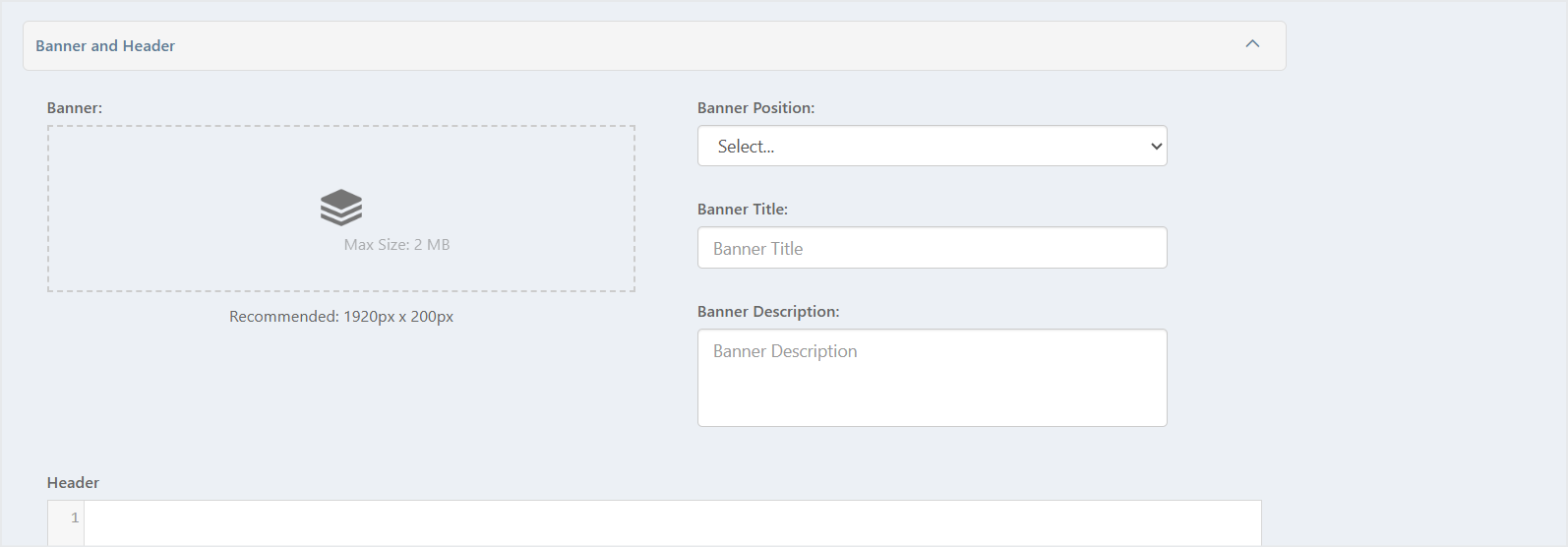Open the Banner Position dropdown
This screenshot has width=1568, height=547.
[x=932, y=146]
